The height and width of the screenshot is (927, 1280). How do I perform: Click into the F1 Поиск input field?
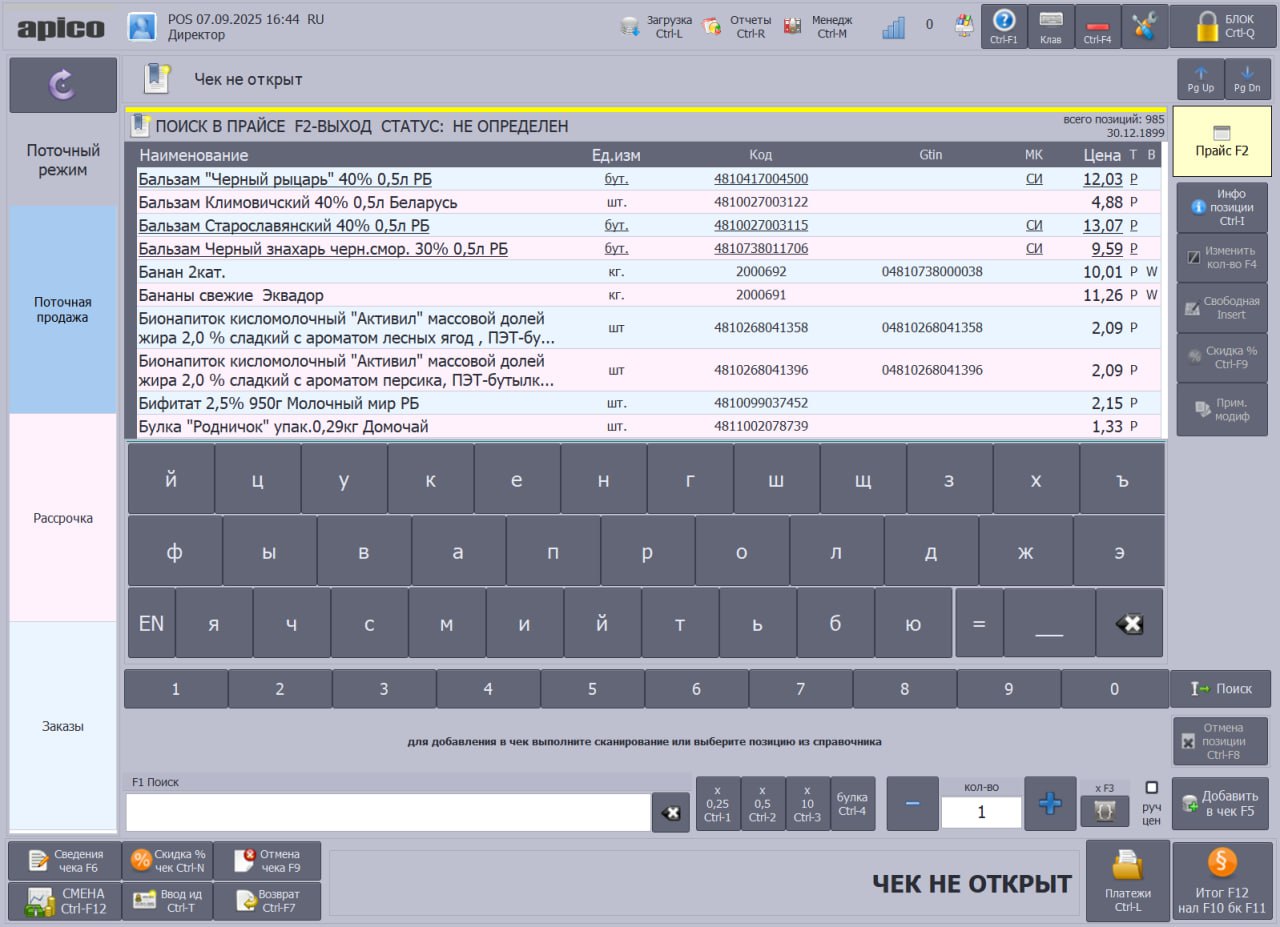[388, 813]
